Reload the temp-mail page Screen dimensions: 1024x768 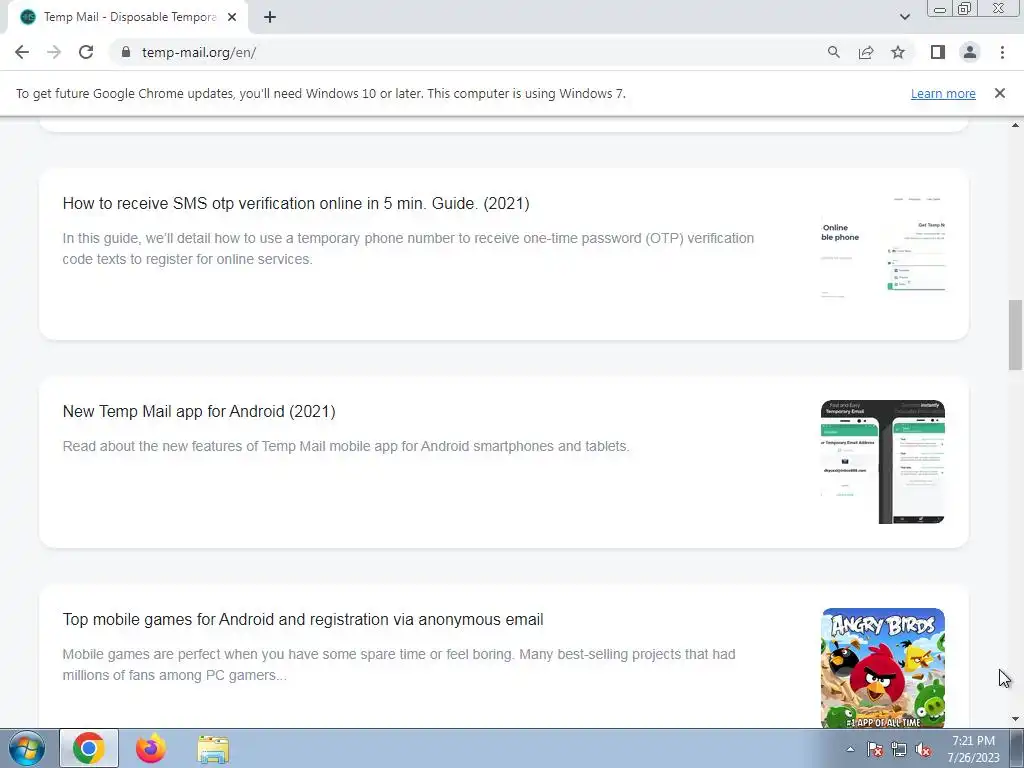point(86,52)
